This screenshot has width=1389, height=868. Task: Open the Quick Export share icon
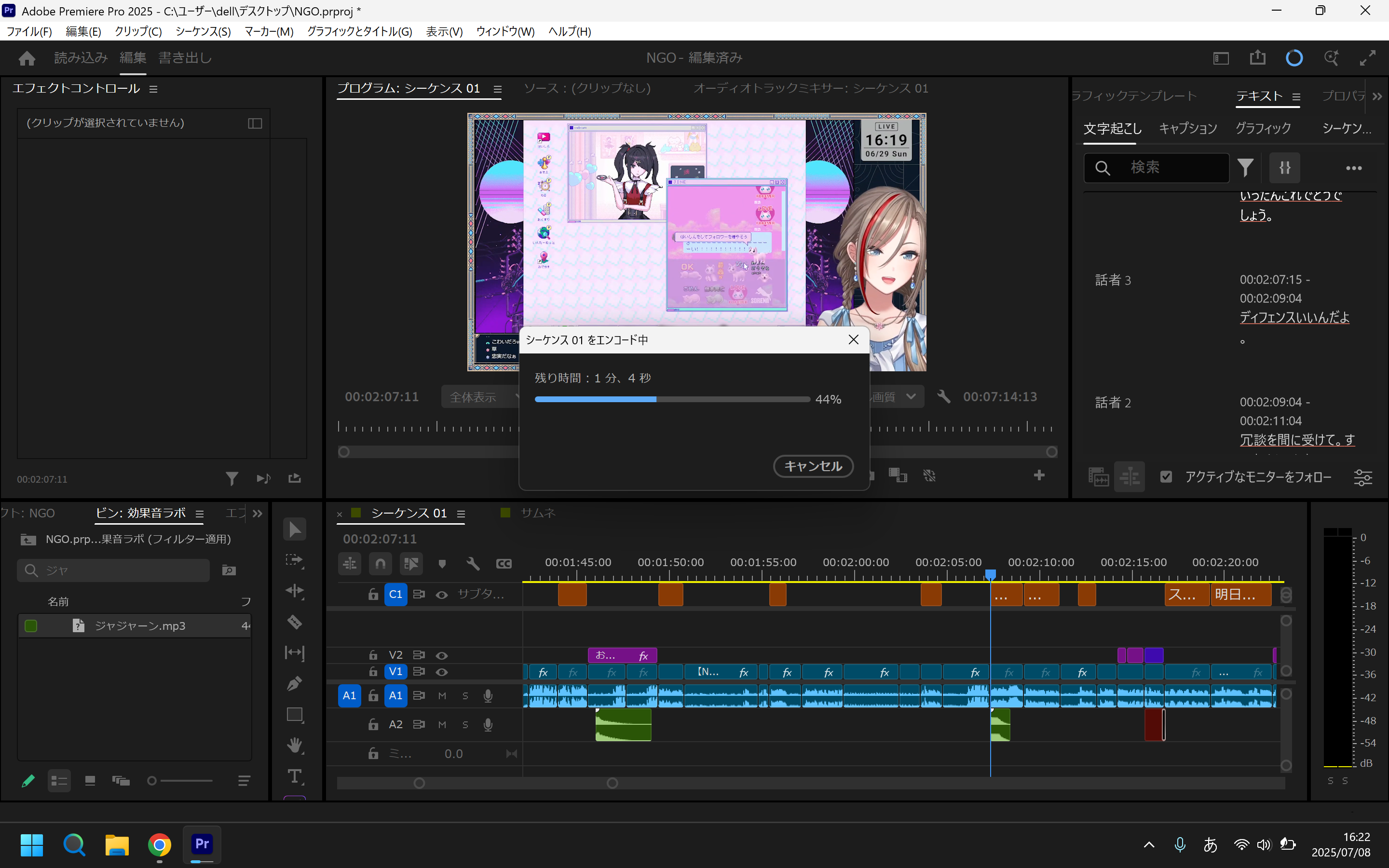1257,58
